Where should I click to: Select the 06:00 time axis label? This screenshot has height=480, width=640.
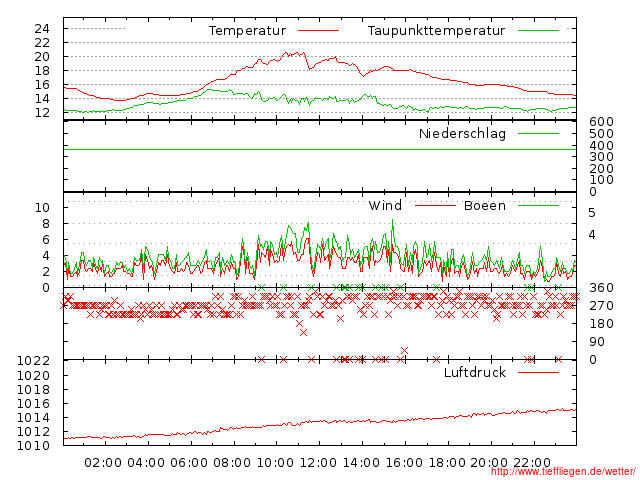tap(189, 463)
